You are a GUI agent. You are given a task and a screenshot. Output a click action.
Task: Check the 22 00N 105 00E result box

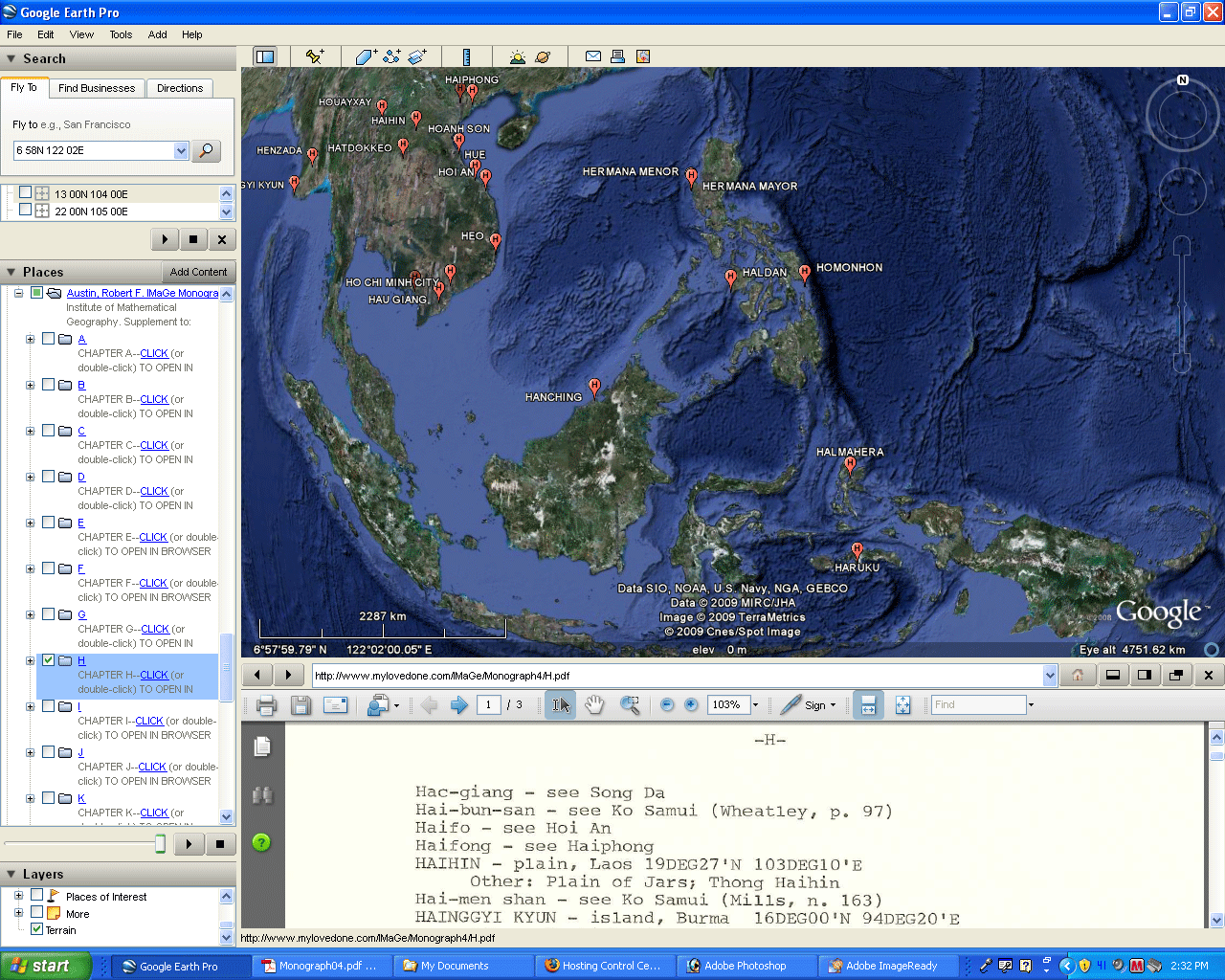[26, 210]
